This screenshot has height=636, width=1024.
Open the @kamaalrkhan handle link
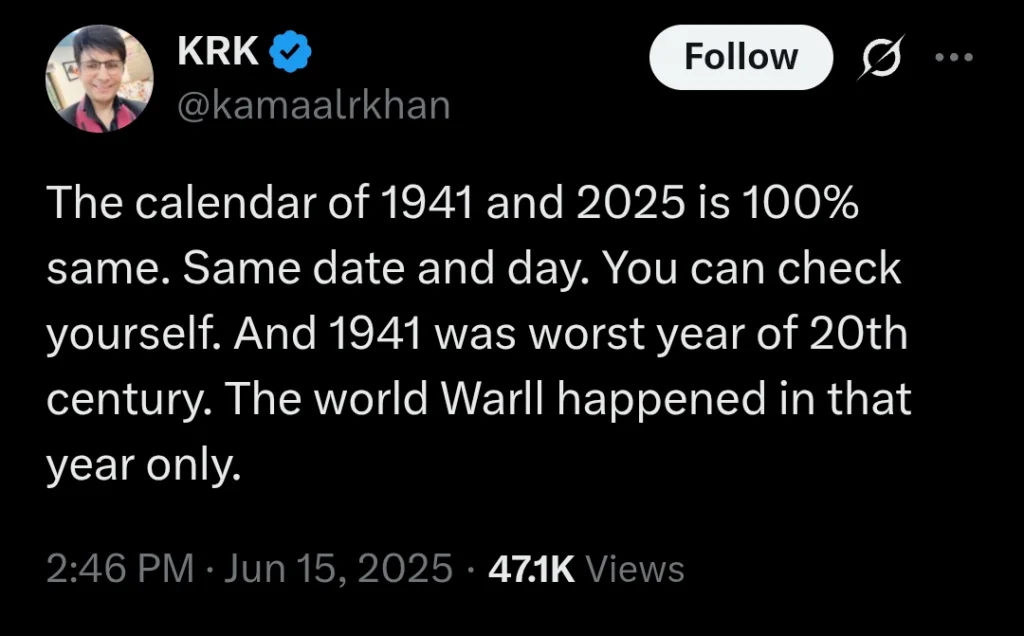313,105
